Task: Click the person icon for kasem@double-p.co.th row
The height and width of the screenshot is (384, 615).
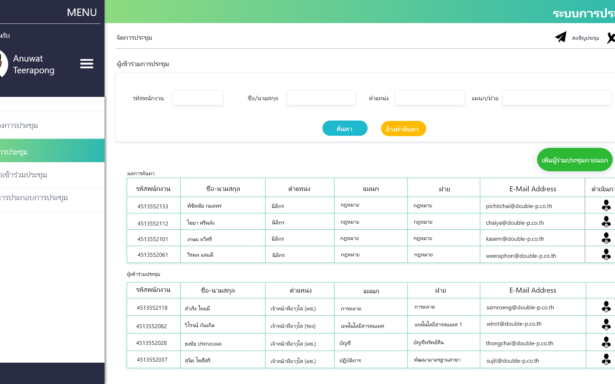Action: [606, 238]
